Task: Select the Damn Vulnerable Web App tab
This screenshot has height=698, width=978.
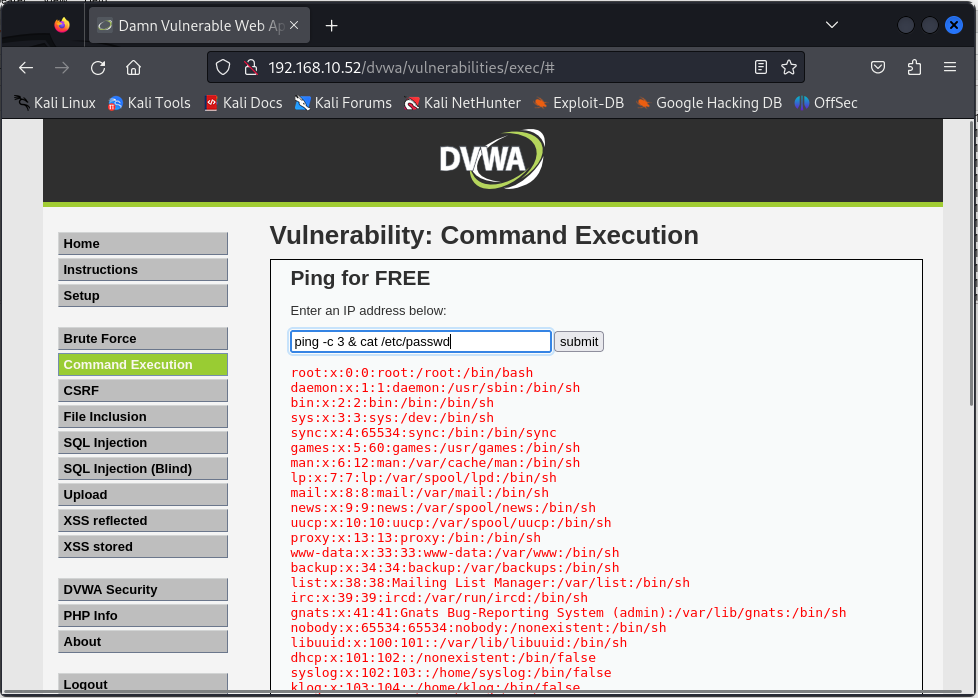Action: point(199,26)
